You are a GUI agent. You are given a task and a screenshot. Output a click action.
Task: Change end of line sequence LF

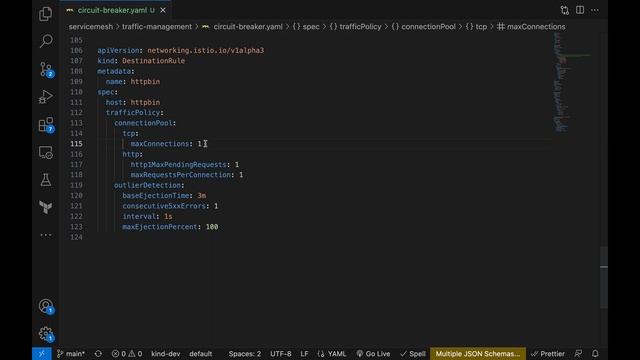pos(304,353)
